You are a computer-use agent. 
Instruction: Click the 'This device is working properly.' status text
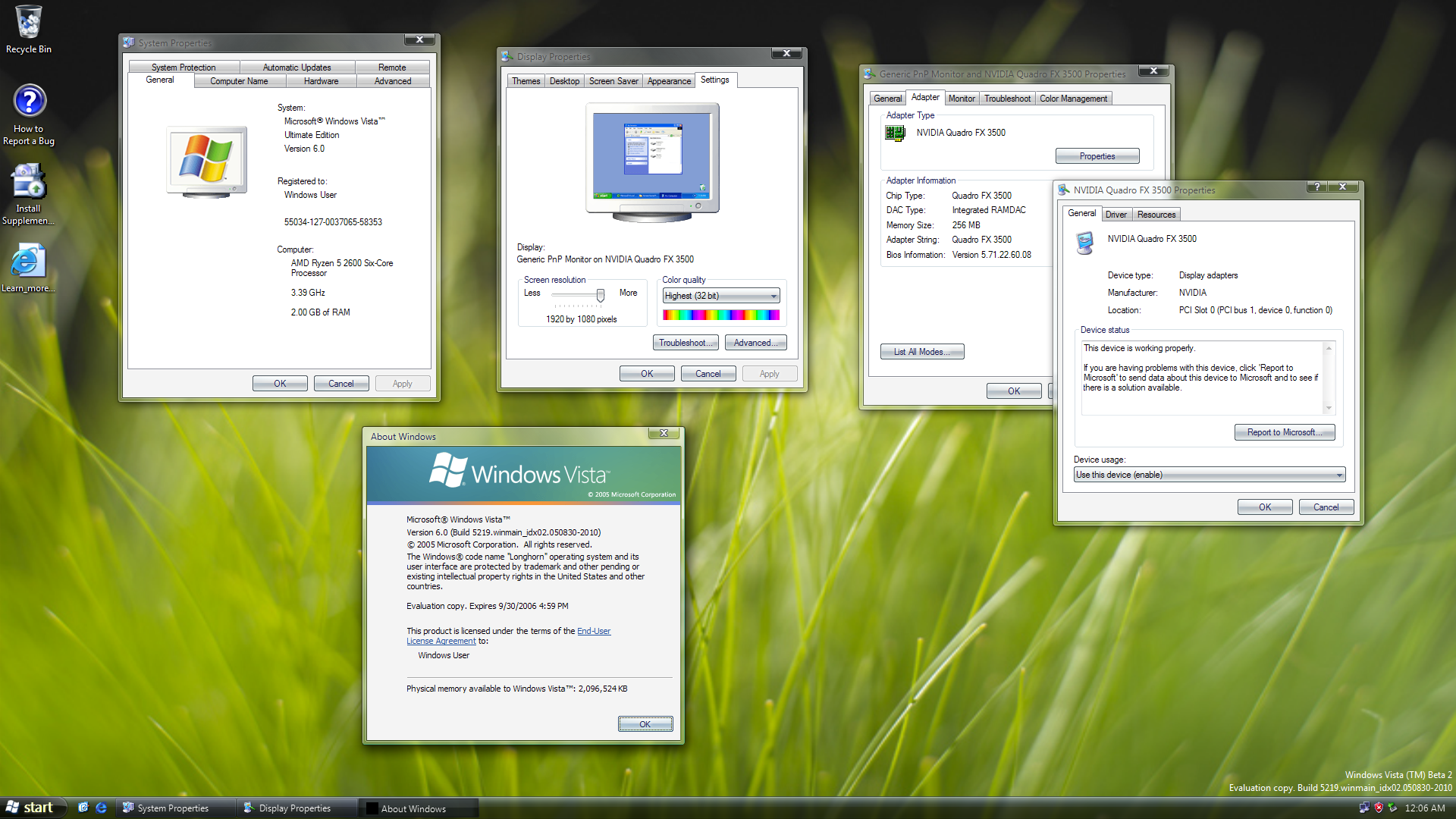[x=1139, y=348]
